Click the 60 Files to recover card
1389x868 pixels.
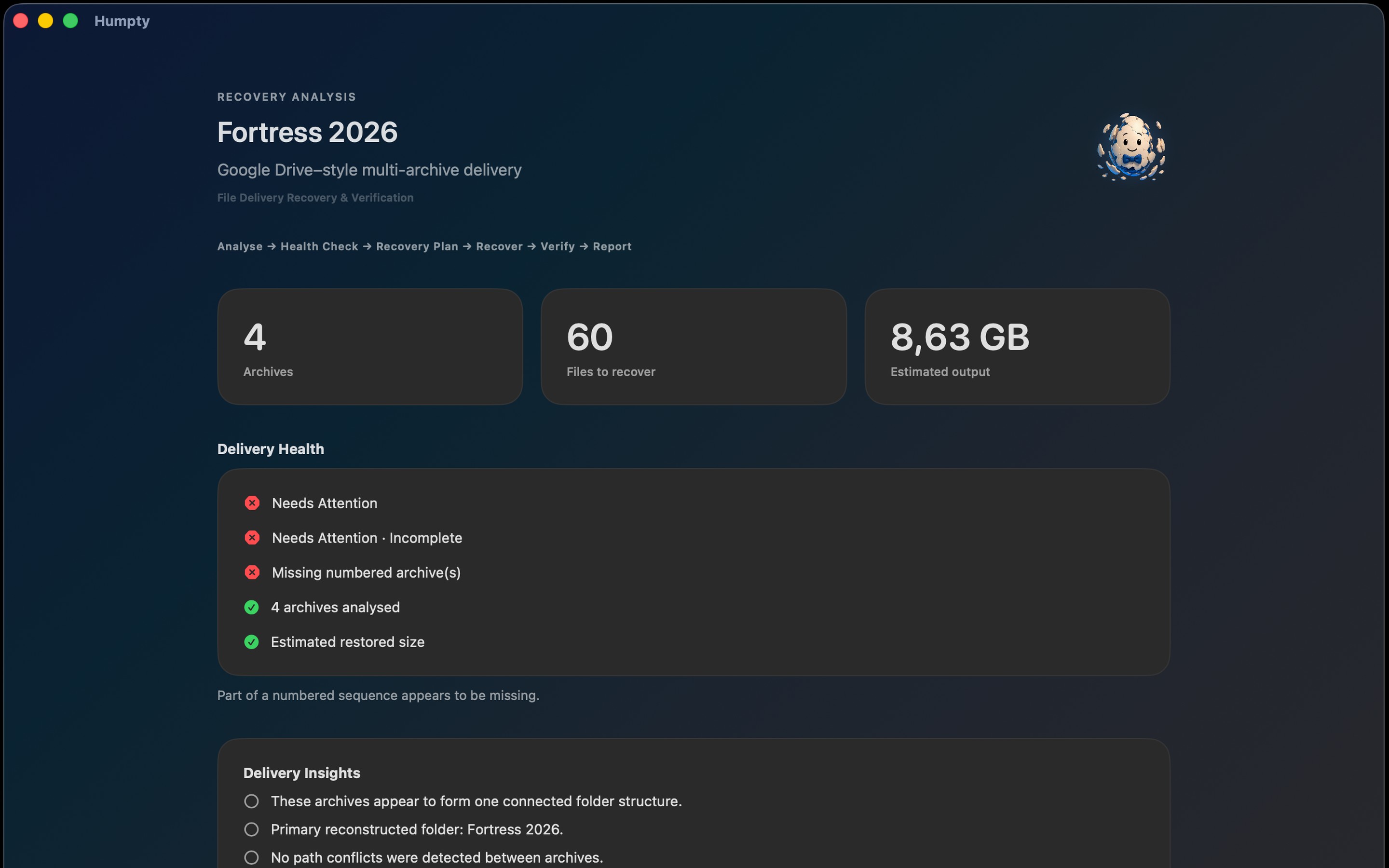tap(694, 347)
